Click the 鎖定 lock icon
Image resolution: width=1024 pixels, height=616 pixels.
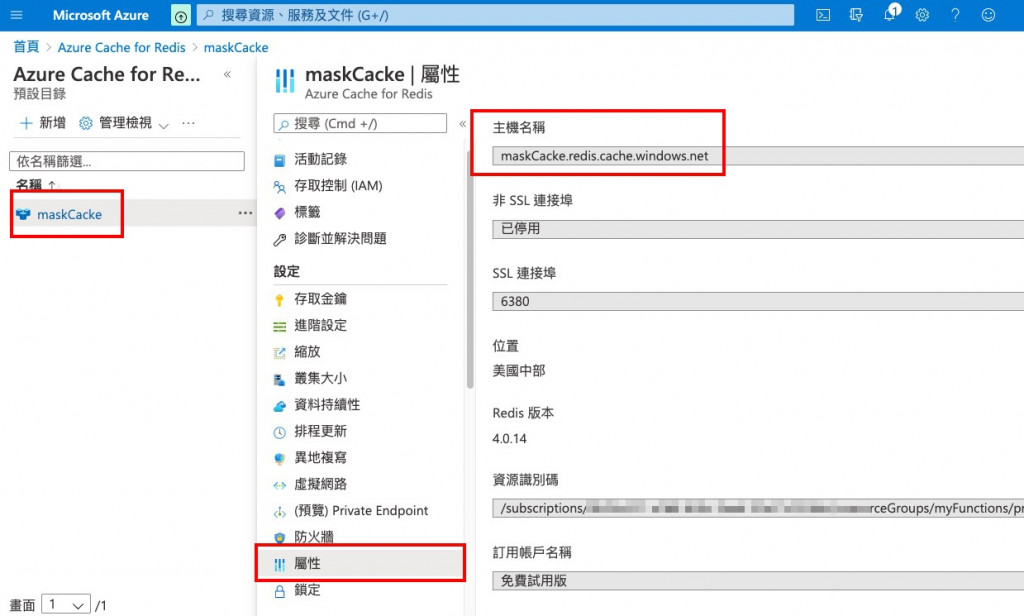coord(280,591)
